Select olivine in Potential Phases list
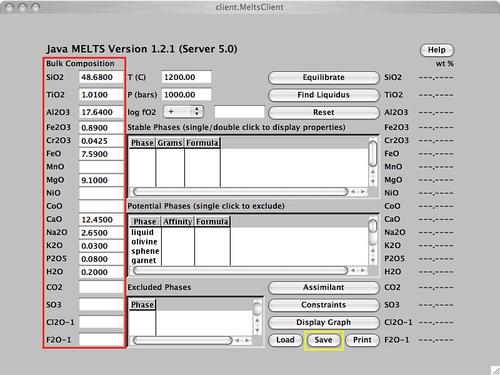Screen dimensions: 500x375 pyautogui.click(x=144, y=242)
